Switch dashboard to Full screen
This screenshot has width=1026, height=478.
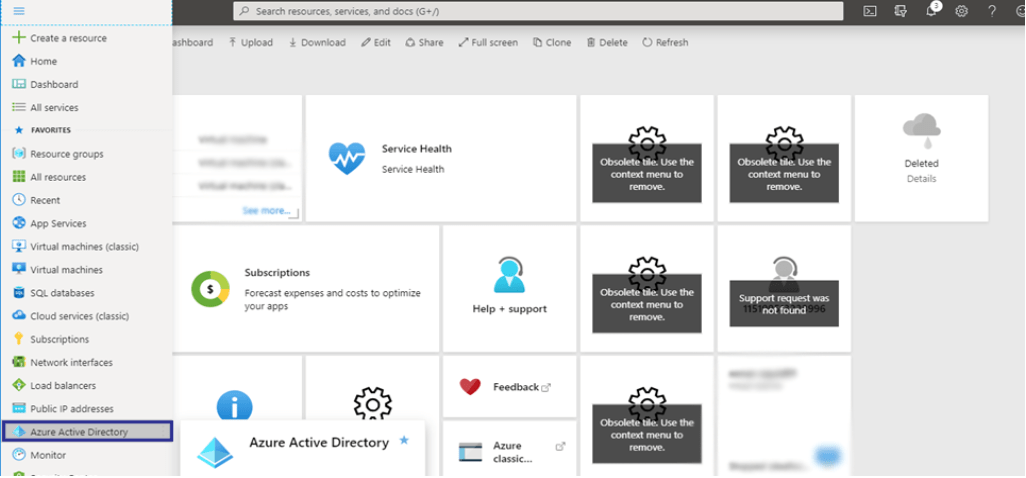coord(488,43)
